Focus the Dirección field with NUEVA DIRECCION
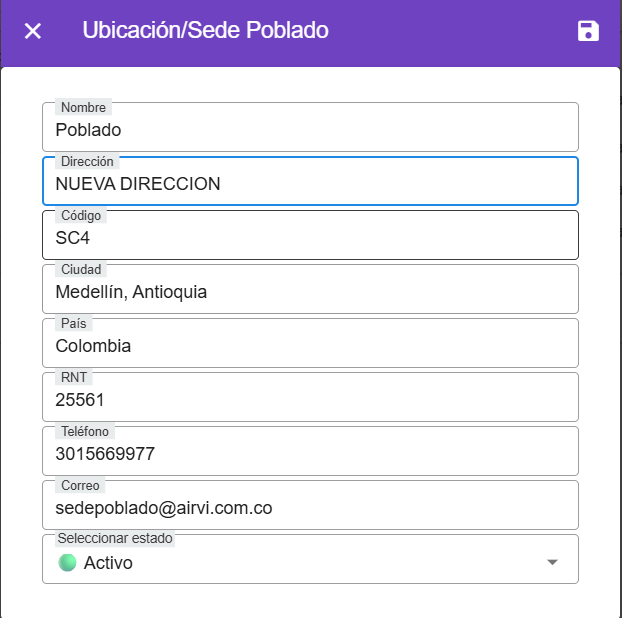Image resolution: width=622 pixels, height=618 pixels. click(310, 184)
